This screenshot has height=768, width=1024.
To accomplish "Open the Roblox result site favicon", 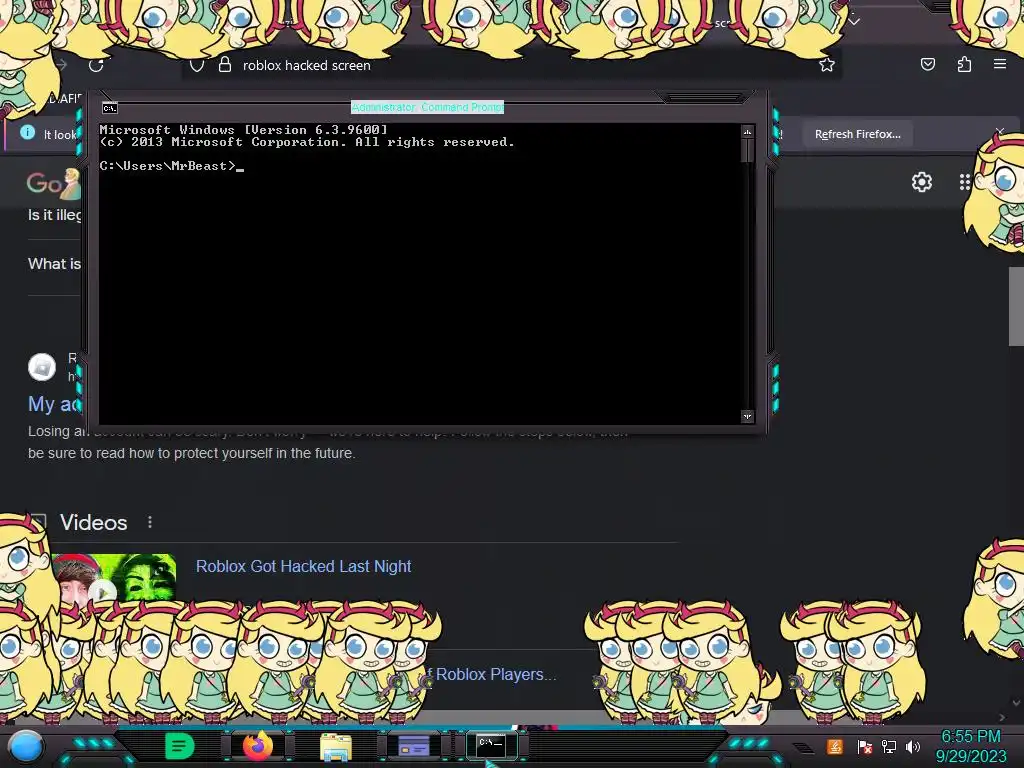I will click(42, 366).
